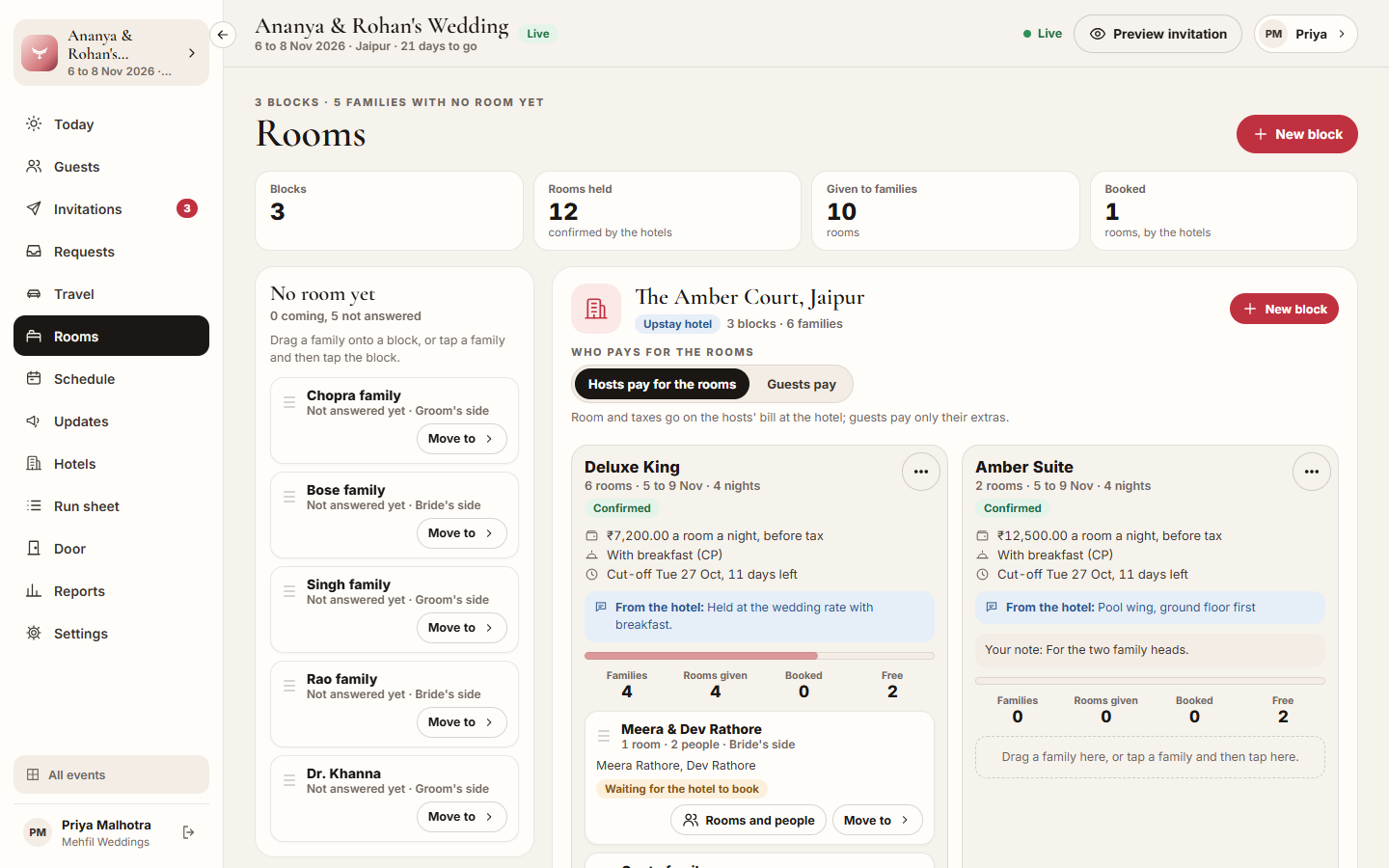The height and width of the screenshot is (868, 1389).
Task: Open Move to for Rao family
Action: [461, 722]
